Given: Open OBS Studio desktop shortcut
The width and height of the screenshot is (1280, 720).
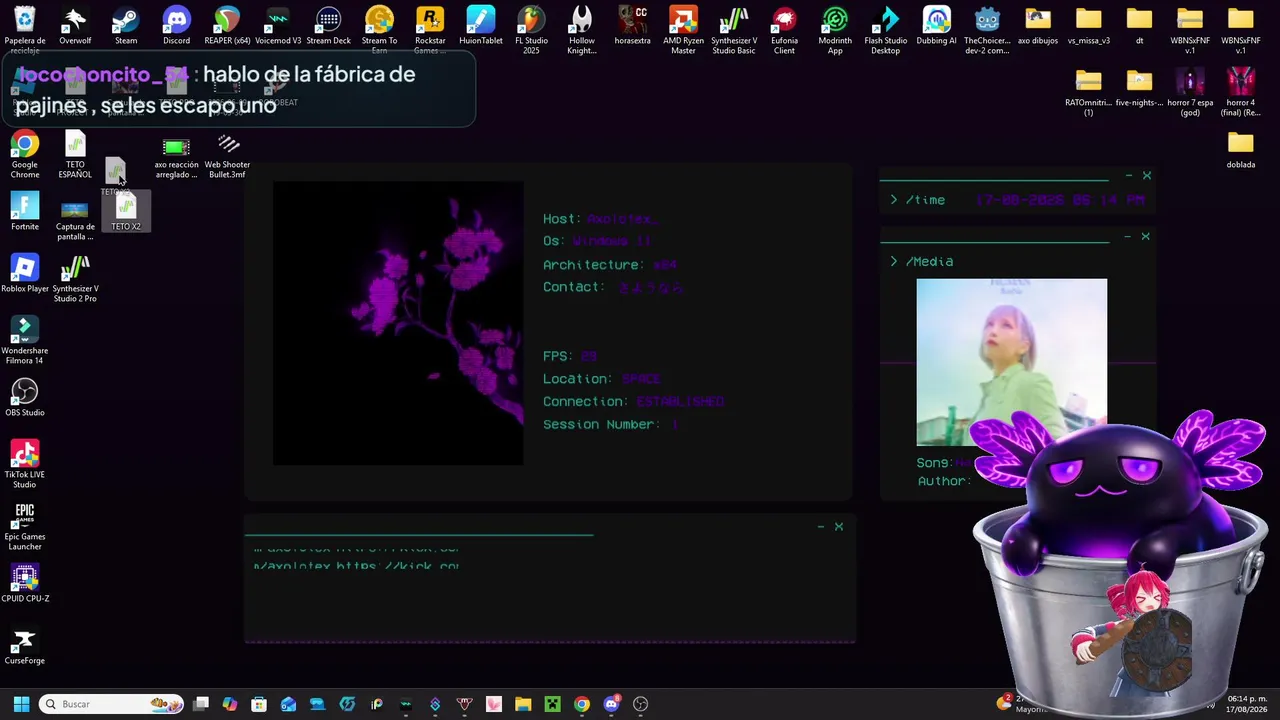Looking at the screenshot, I should pyautogui.click(x=25, y=397).
